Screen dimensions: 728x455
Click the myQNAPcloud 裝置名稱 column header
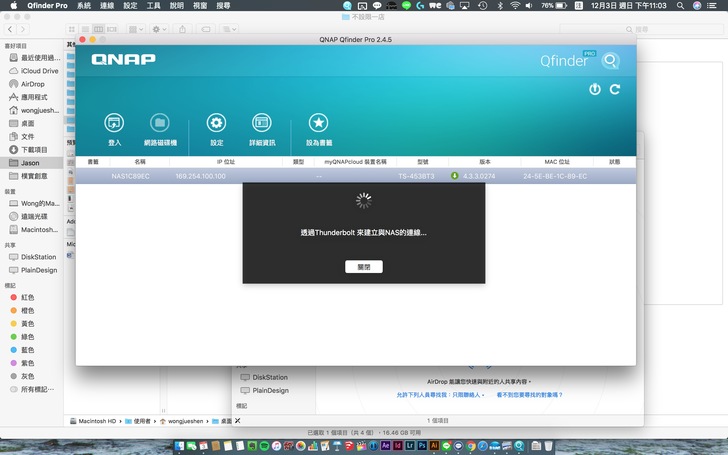click(x=355, y=162)
